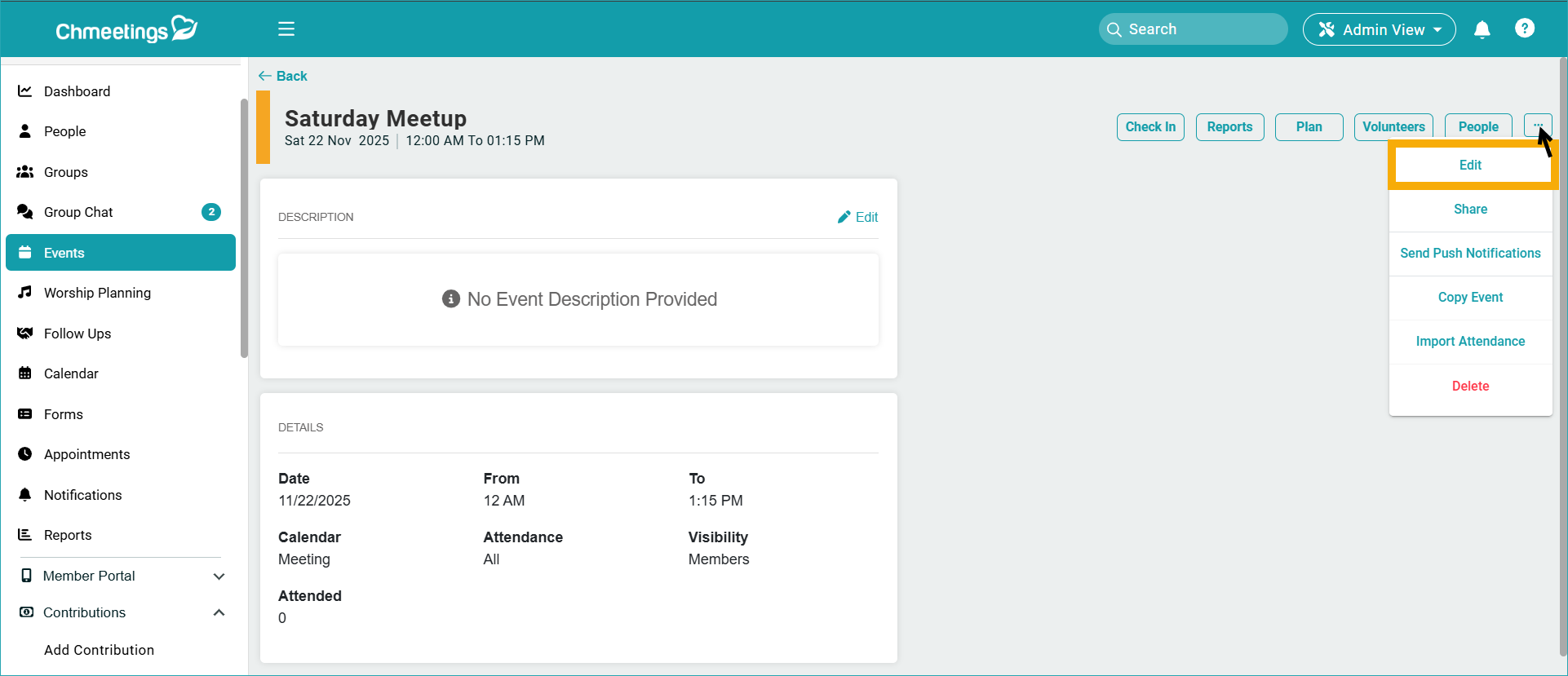The image size is (1568, 676).
Task: Click the Appointments clock icon
Action: [25, 454]
